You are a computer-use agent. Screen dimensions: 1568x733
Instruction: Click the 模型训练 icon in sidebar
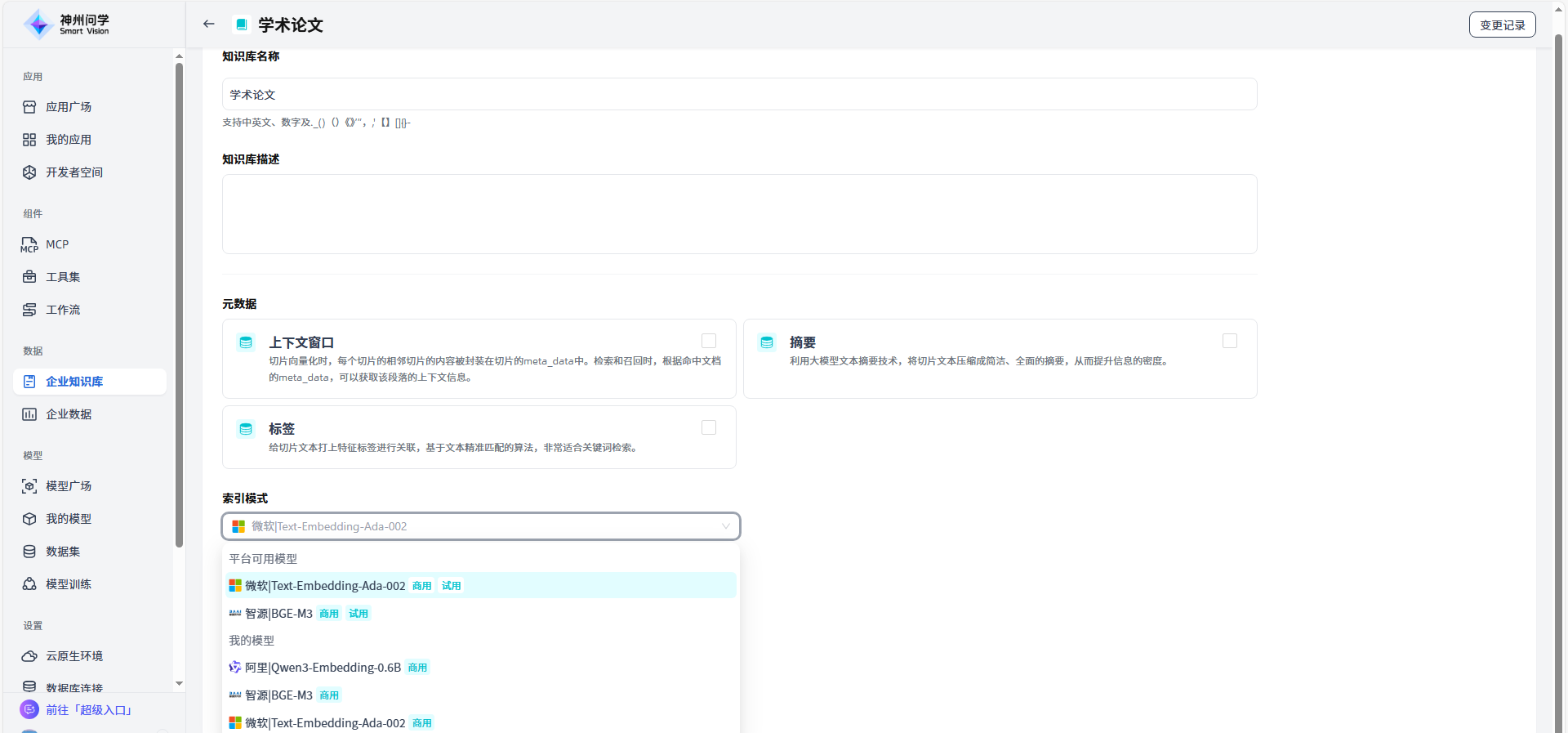pos(29,584)
